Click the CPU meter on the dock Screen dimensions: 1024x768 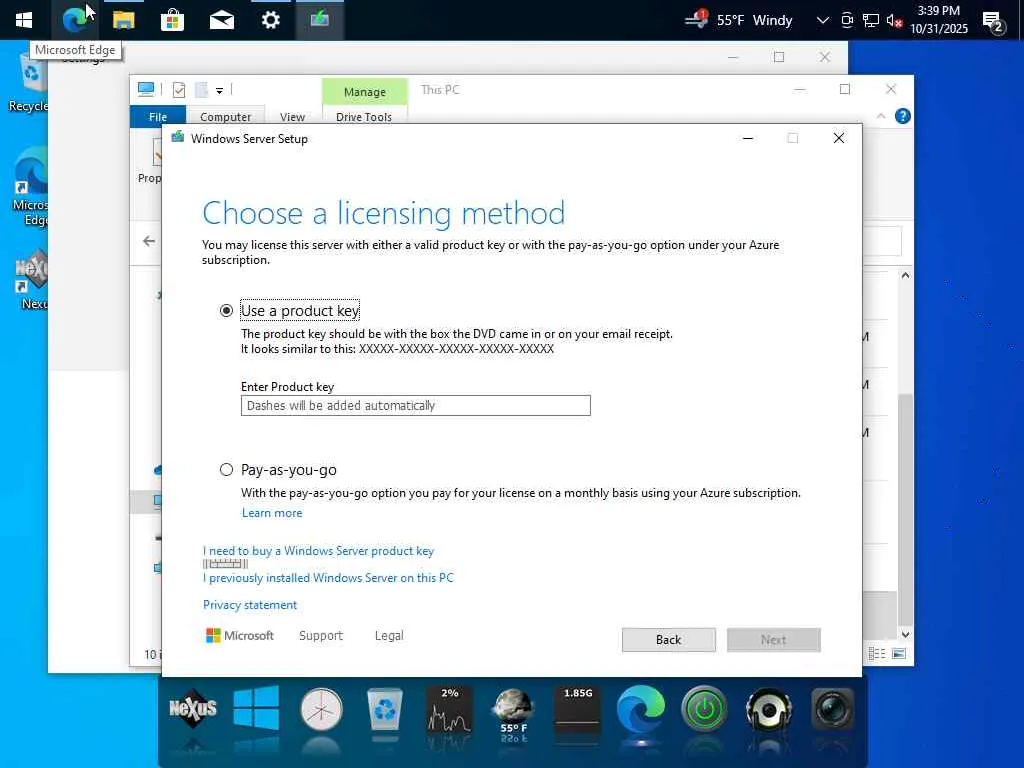pos(449,709)
